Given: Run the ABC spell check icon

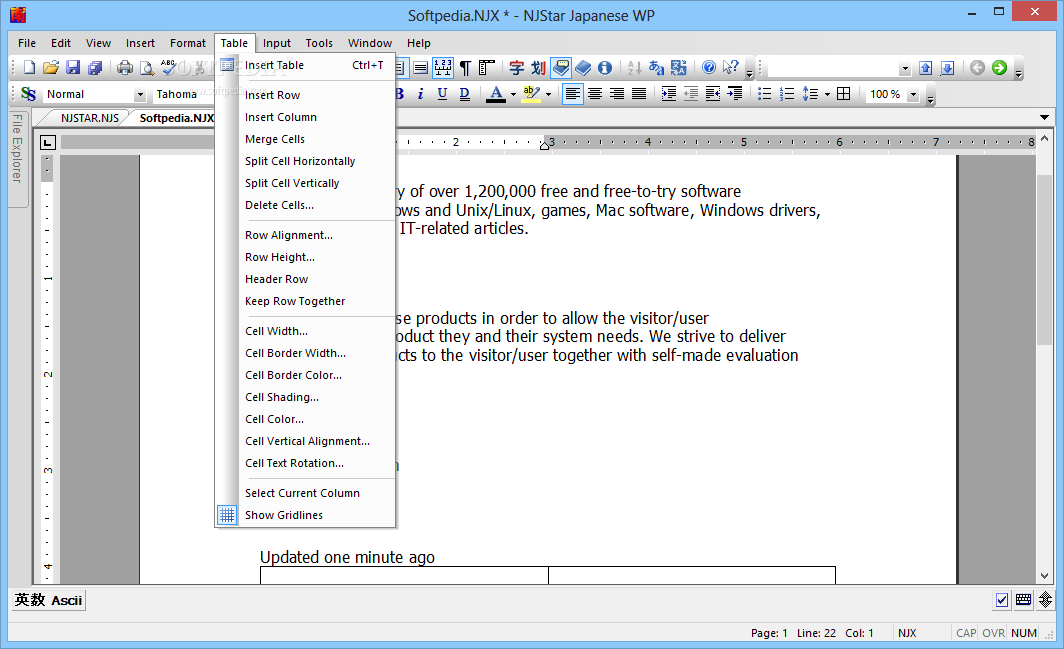Looking at the screenshot, I should click(168, 67).
